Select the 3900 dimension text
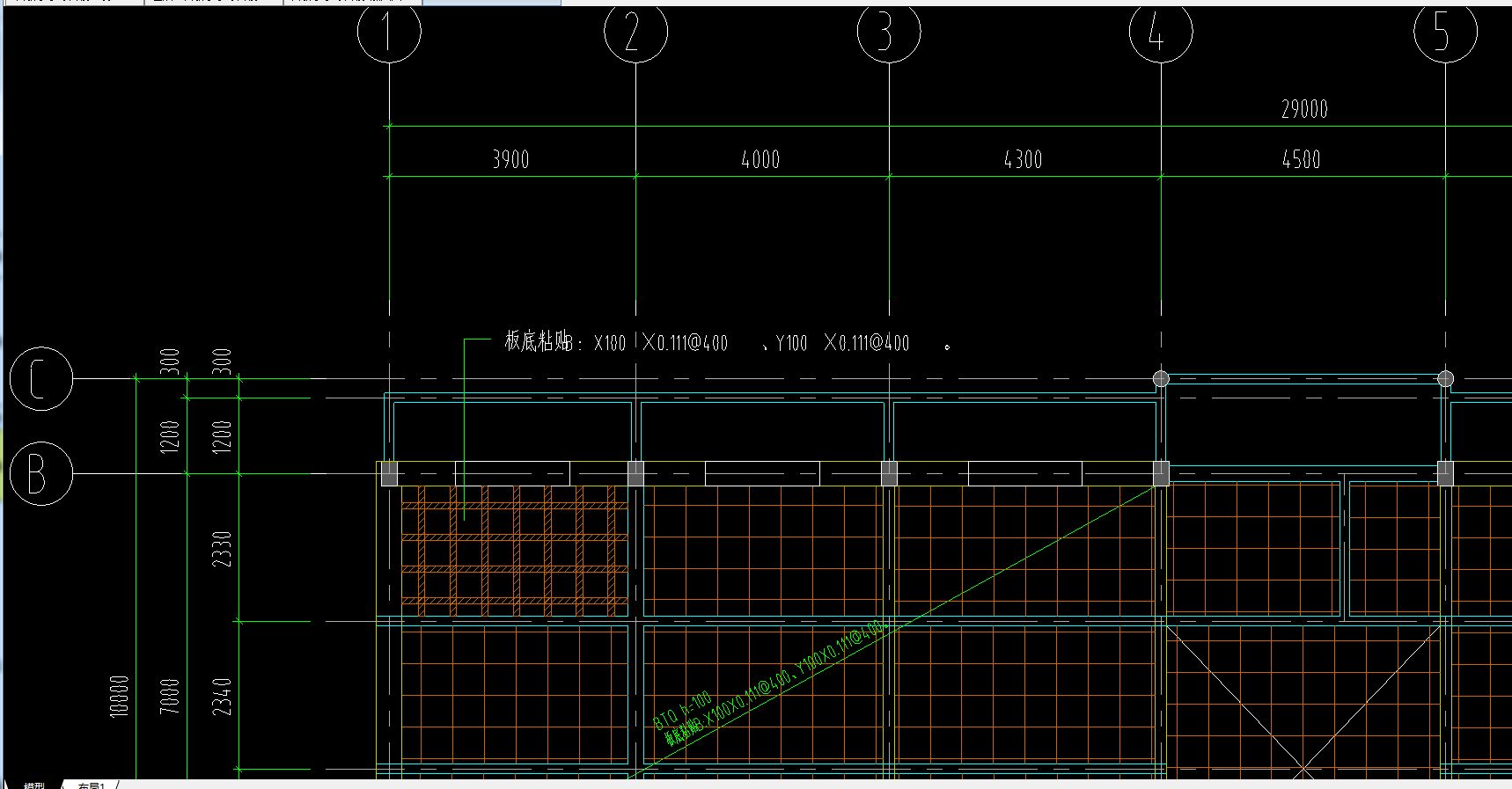1512x789 pixels. click(x=510, y=160)
